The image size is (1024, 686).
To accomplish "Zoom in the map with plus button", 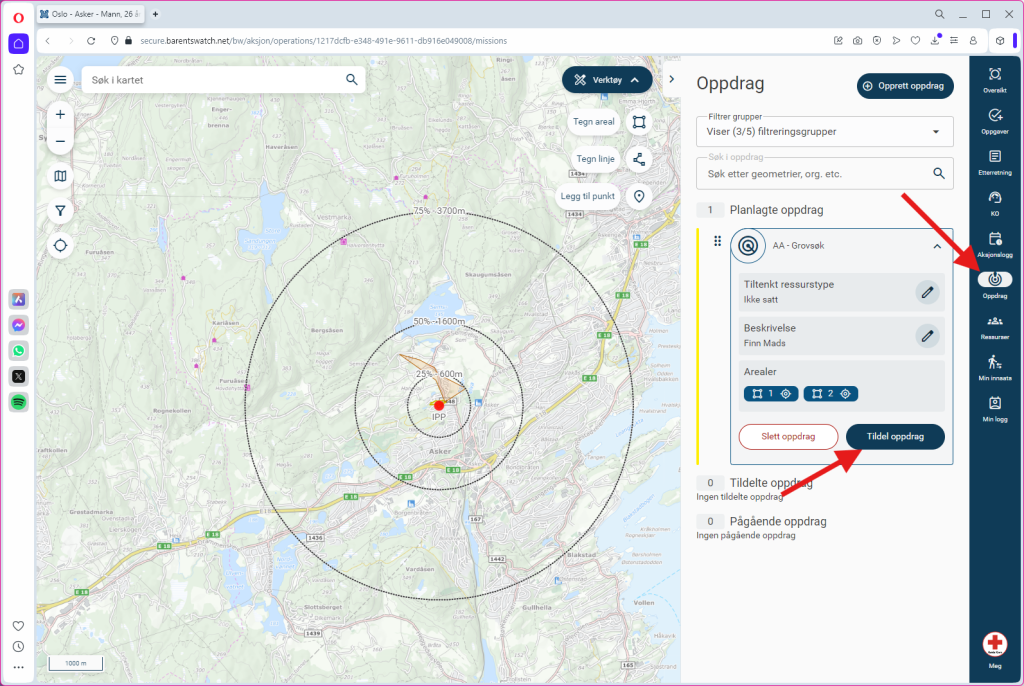I will (61, 115).
